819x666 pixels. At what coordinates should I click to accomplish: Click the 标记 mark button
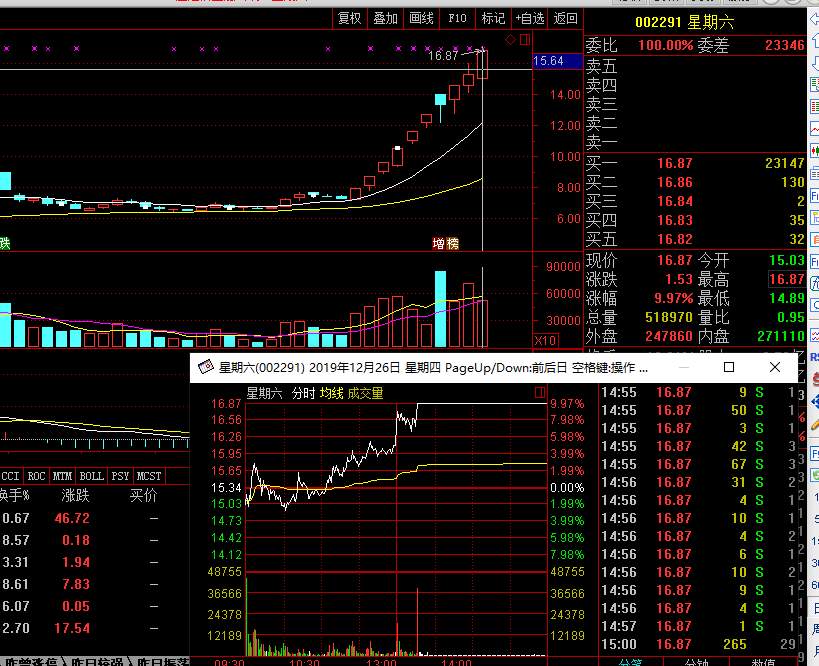pyautogui.click(x=493, y=19)
